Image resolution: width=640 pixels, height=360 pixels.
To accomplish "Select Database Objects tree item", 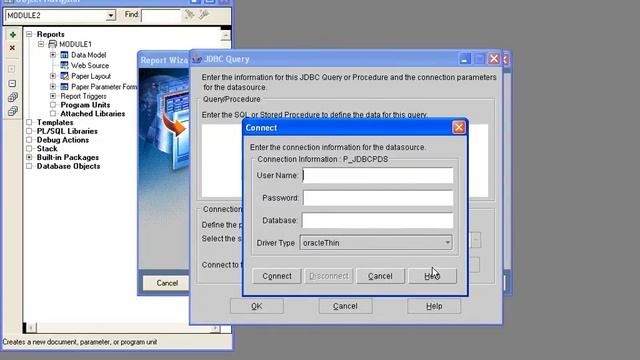I will 68,166.
